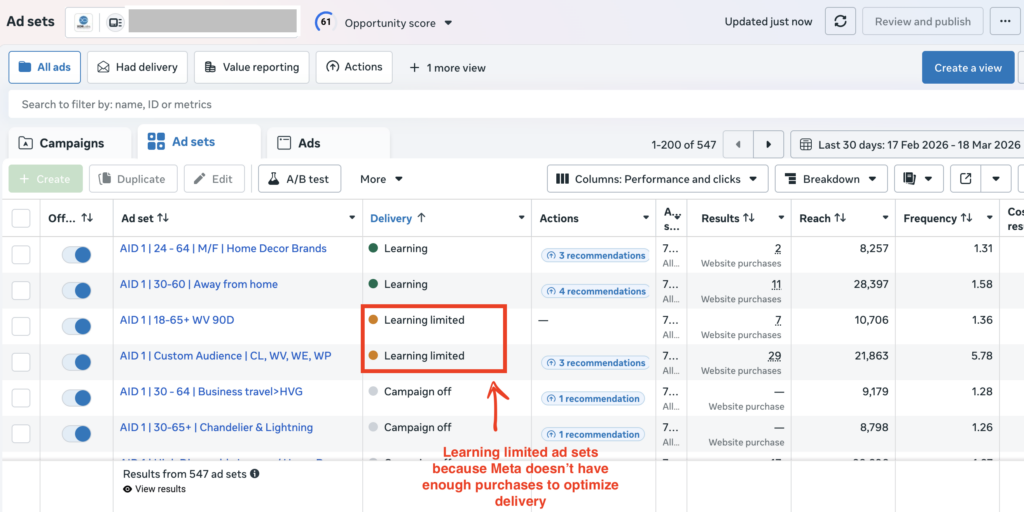Click the refresh data icon
This screenshot has width=1024, height=512.
coord(840,22)
